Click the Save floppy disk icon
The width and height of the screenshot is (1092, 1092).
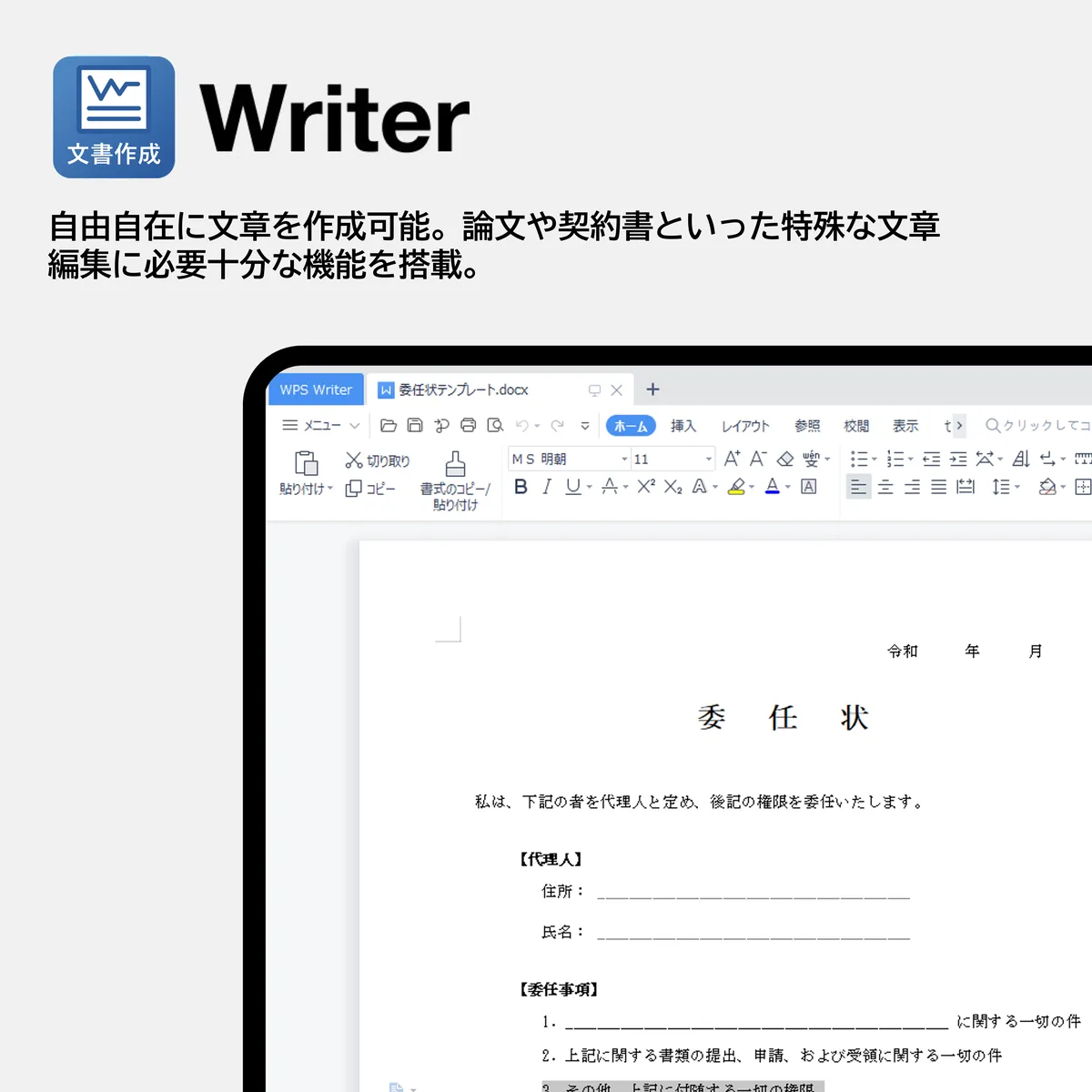415,425
